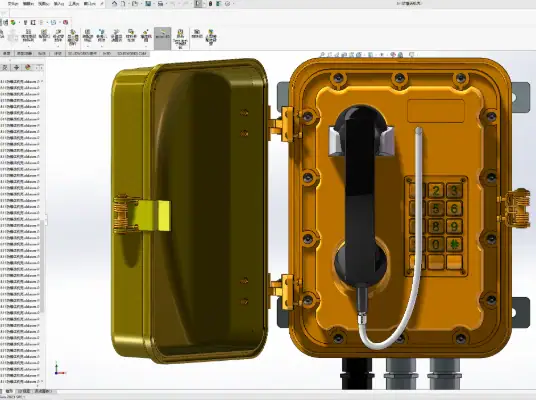536x400 pixels.
Task: Pin the menu bar with pushpin icon
Action: tap(102, 4)
